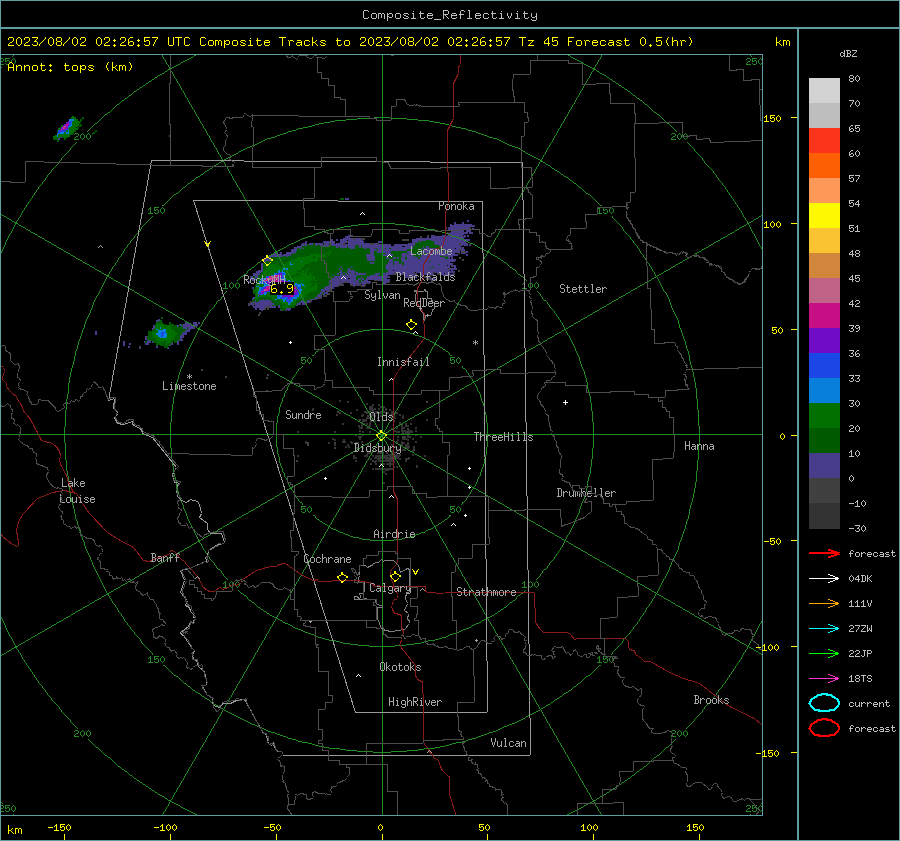Click the Airdrie city label
This screenshot has width=900, height=841.
394,534
